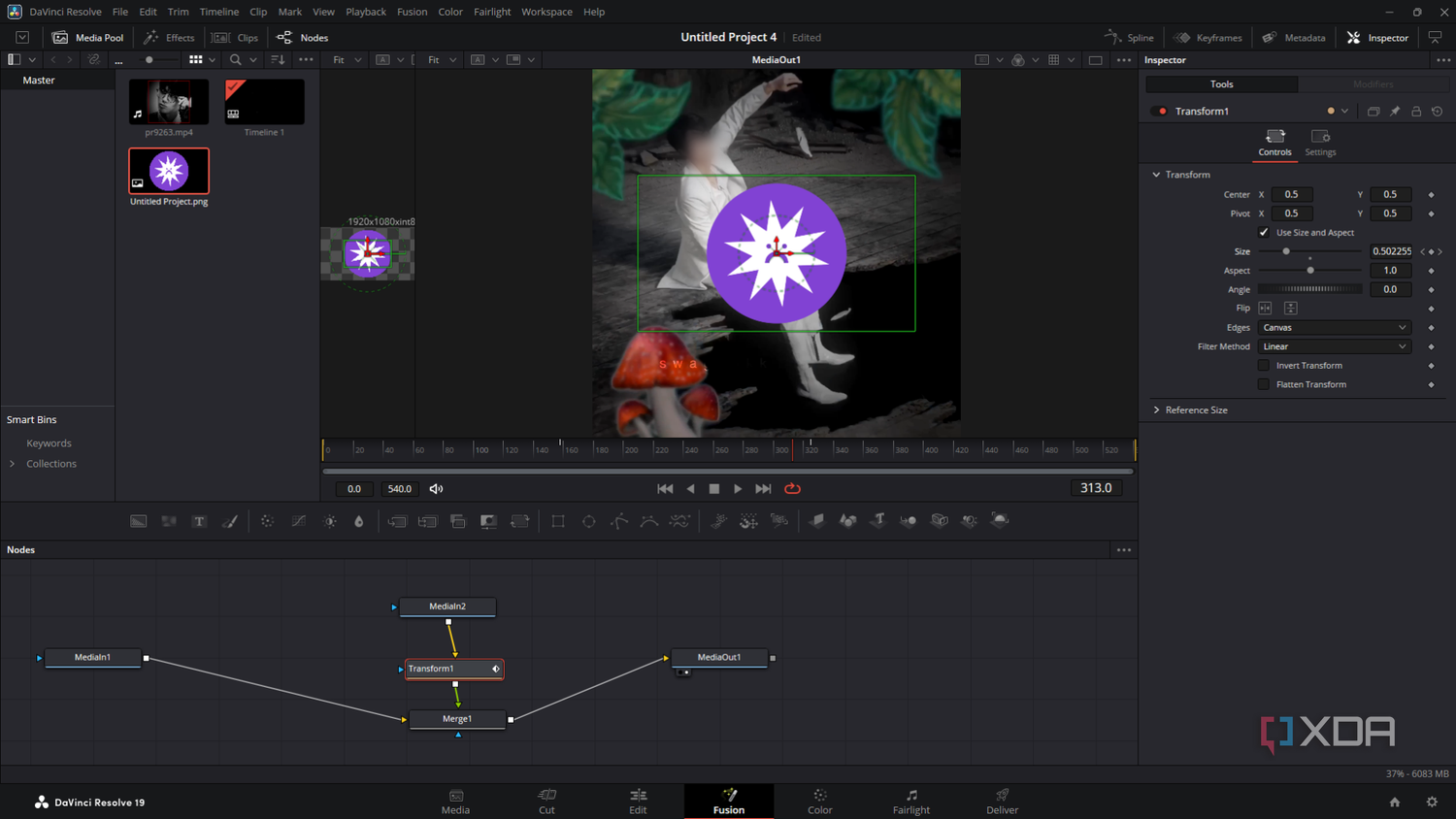Add a Blur node from the toolbar
The width and height of the screenshot is (1456, 819).
click(x=359, y=521)
